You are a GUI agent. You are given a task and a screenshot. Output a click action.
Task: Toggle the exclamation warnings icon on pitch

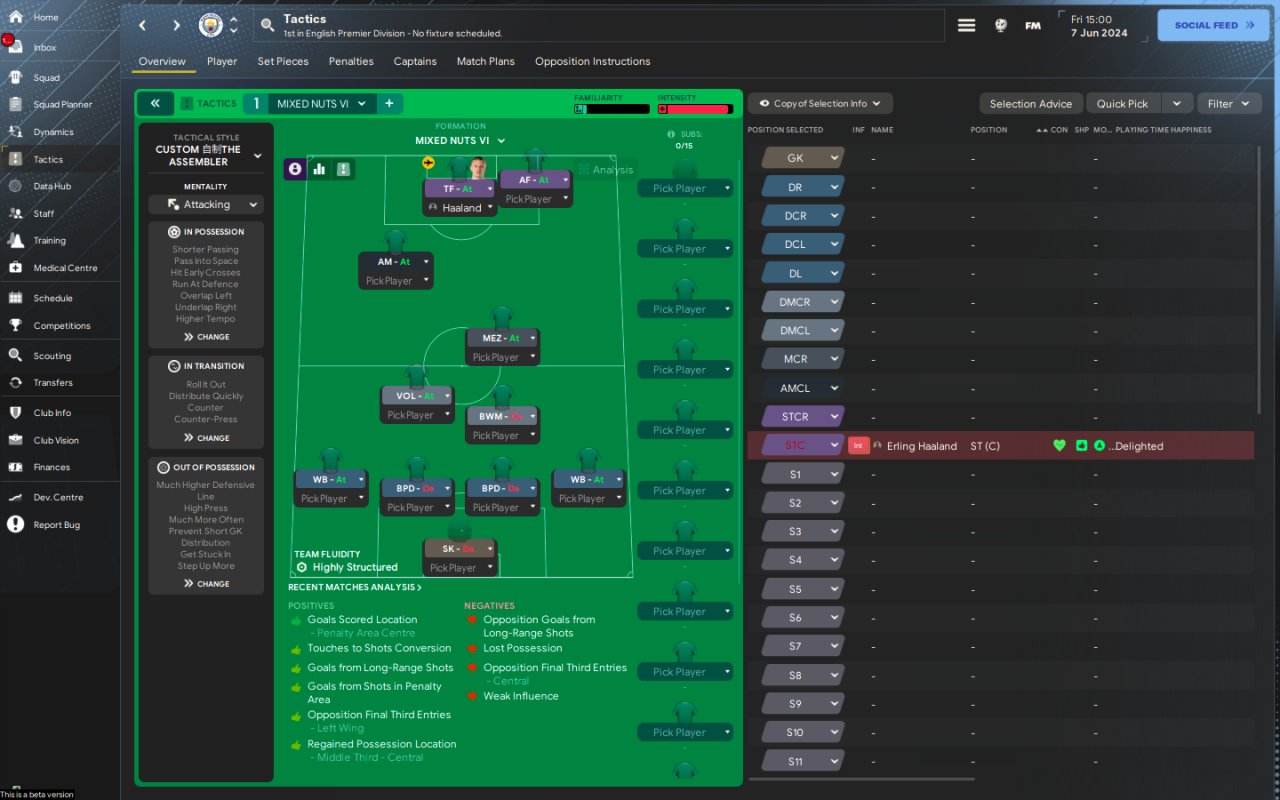pyautogui.click(x=344, y=169)
